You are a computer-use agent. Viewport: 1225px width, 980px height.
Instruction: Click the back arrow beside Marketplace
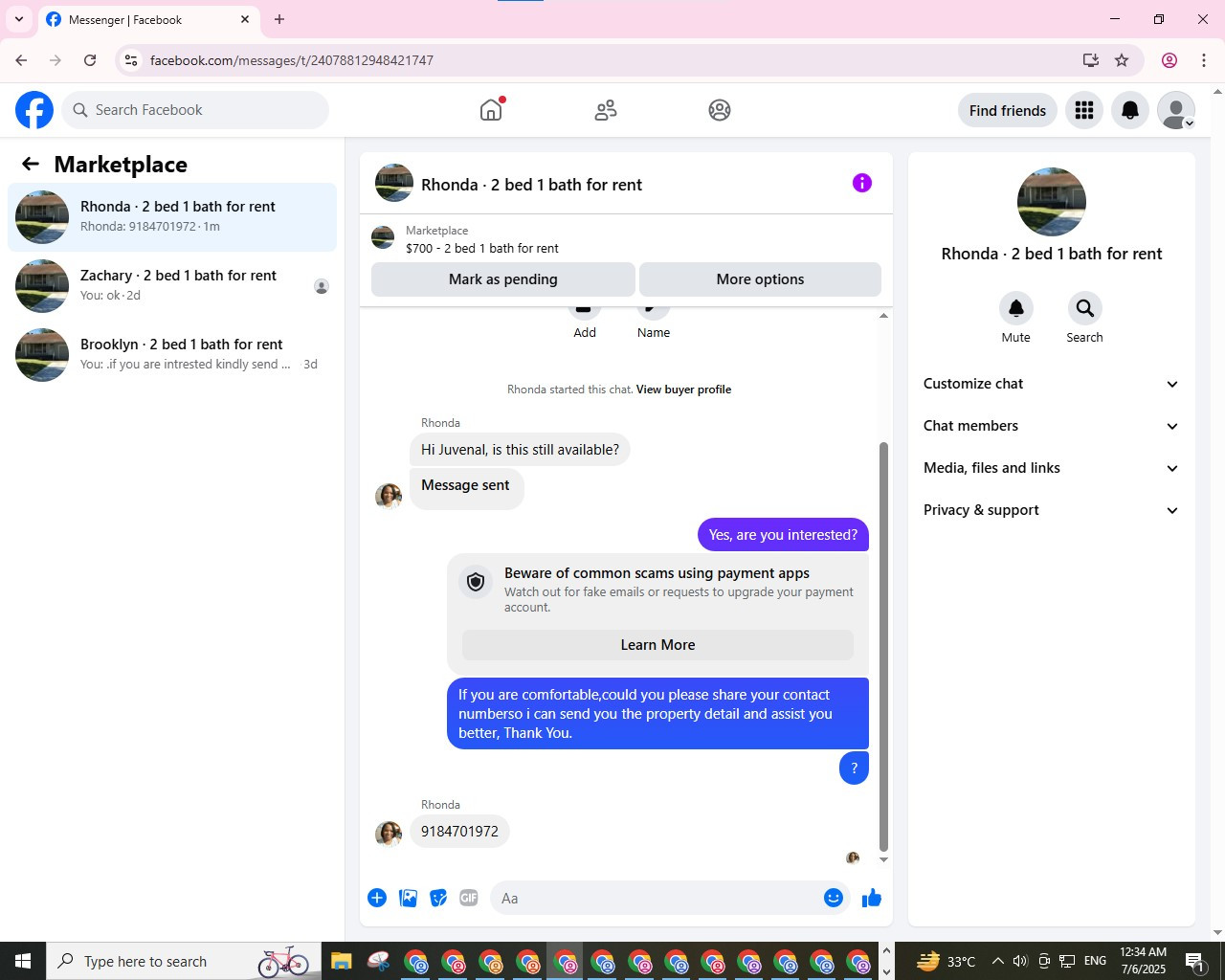point(31,164)
